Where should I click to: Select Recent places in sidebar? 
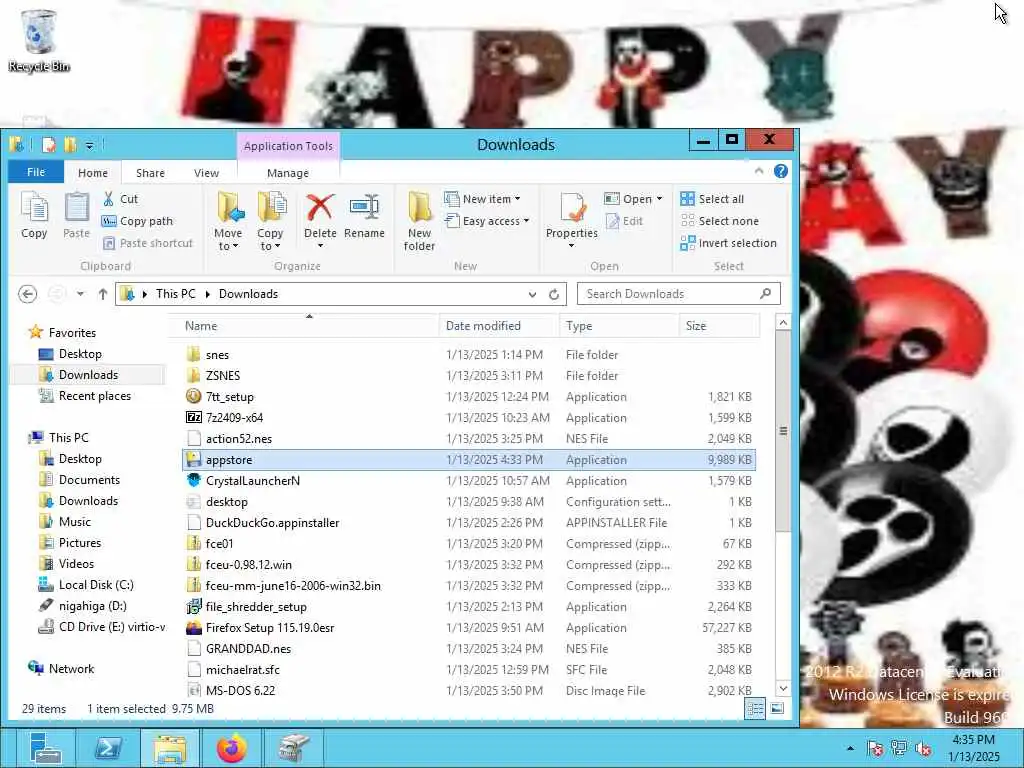click(x=95, y=396)
